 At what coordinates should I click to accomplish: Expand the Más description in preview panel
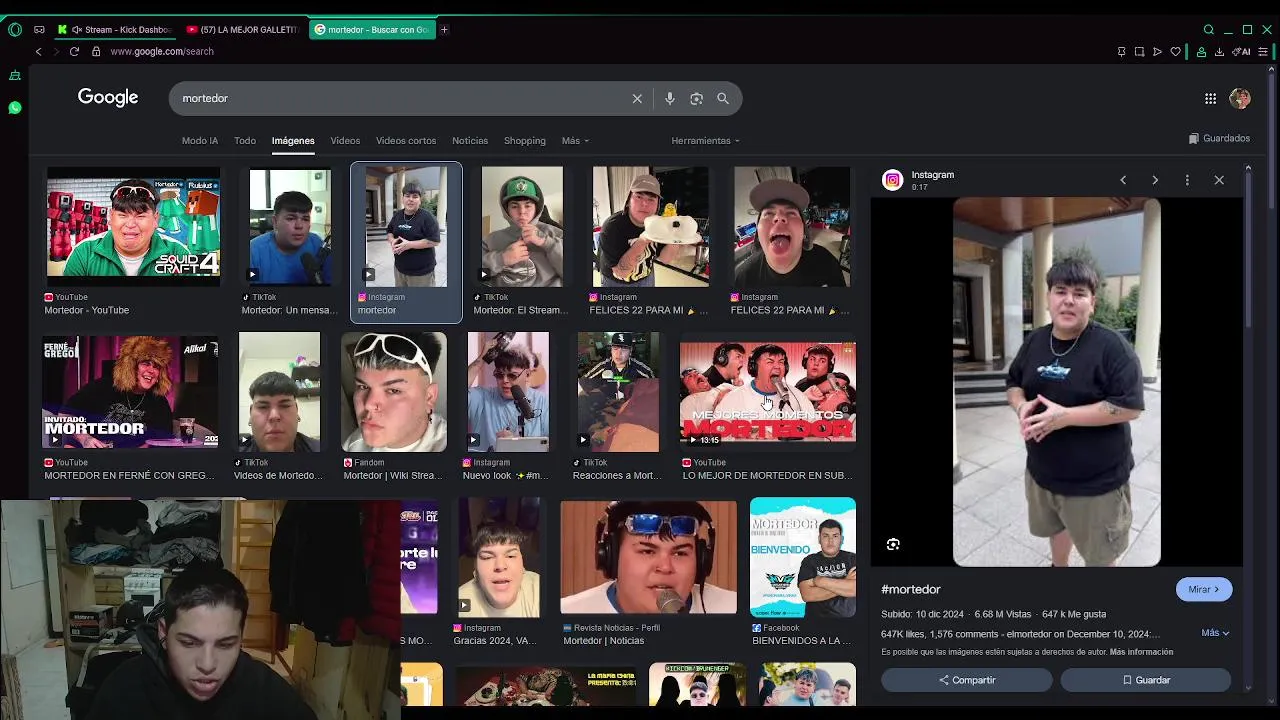1215,633
